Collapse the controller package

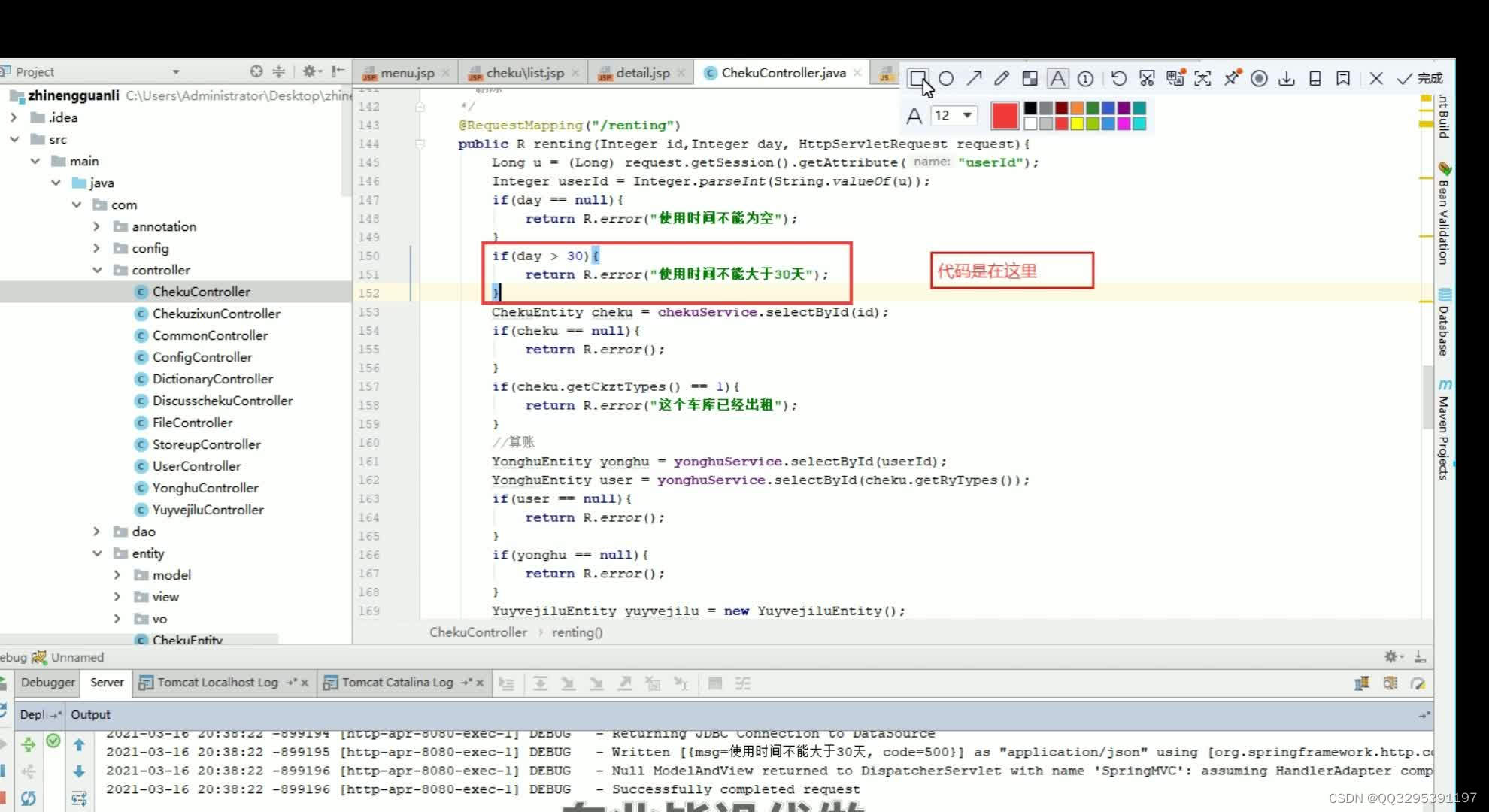pos(97,270)
